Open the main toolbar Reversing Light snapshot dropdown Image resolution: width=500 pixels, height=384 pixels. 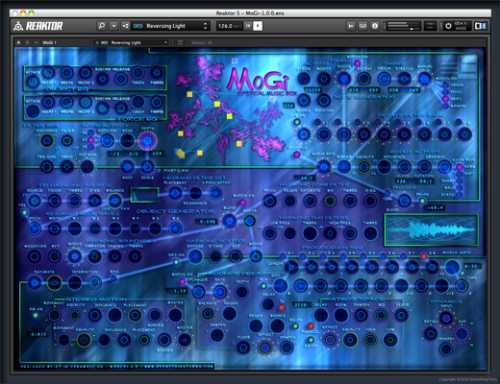170,26
